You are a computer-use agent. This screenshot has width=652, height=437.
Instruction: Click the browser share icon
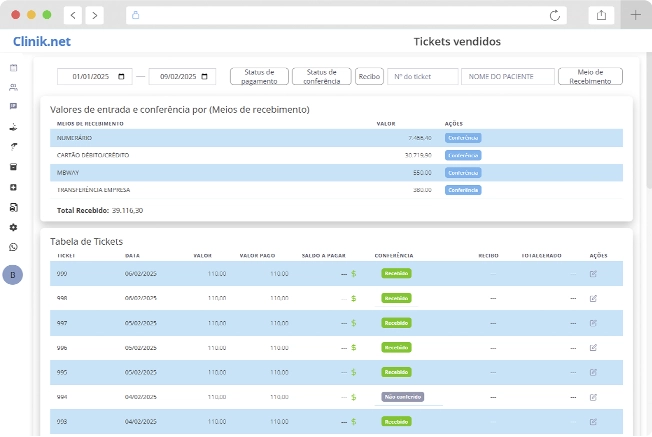pos(602,15)
